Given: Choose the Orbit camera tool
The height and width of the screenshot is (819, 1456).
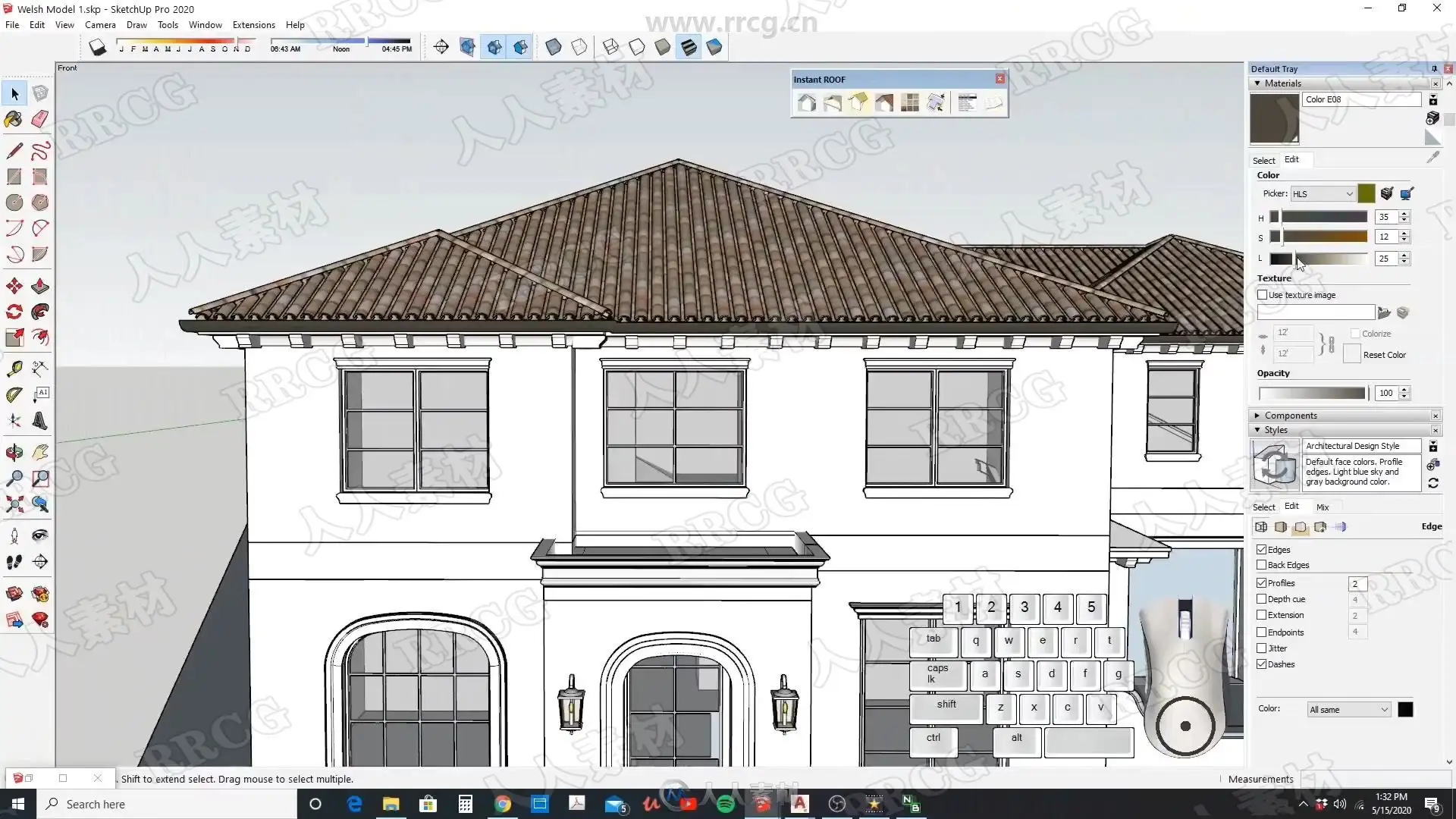Looking at the screenshot, I should tap(14, 453).
